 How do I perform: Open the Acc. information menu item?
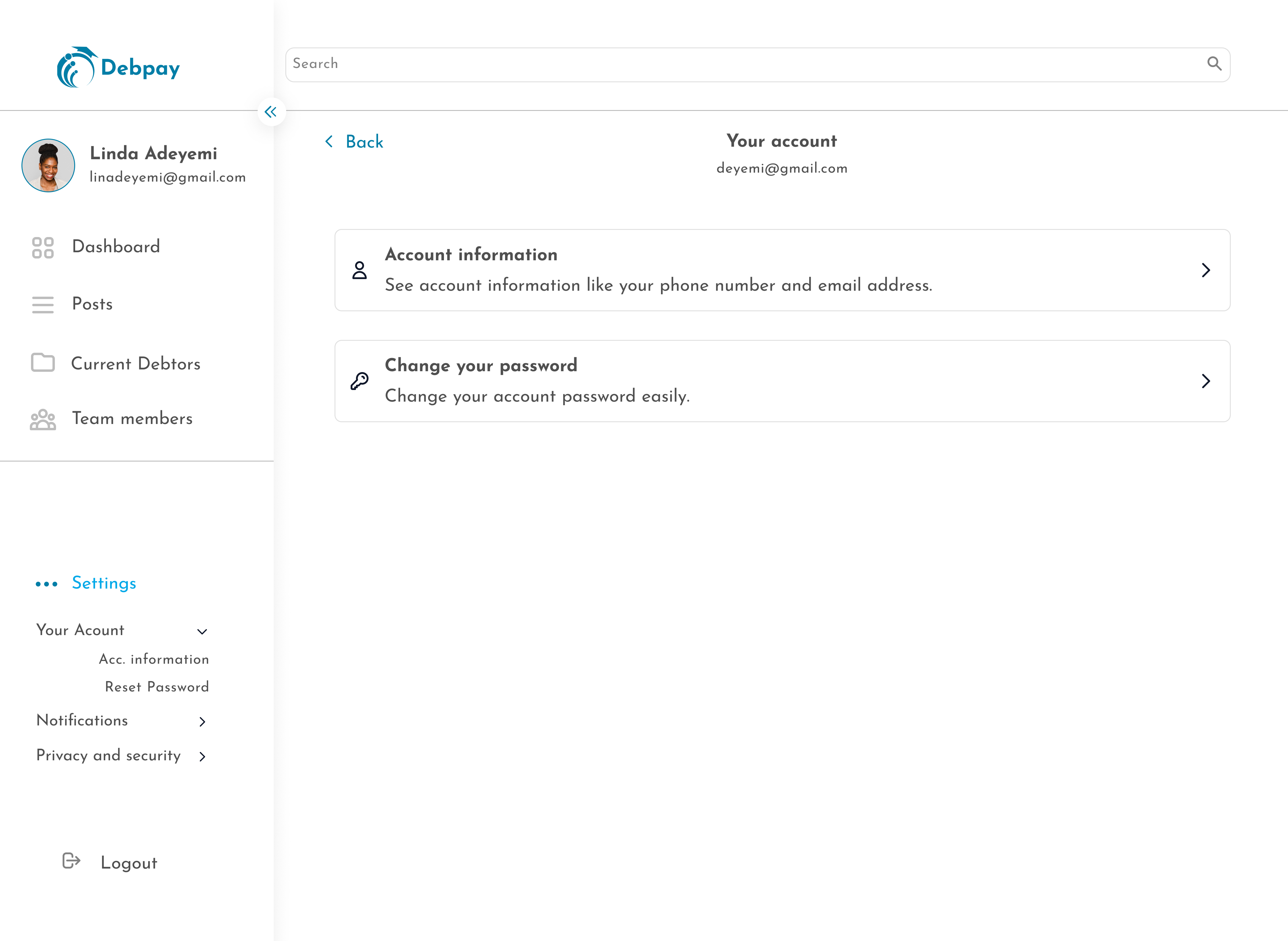click(x=153, y=660)
